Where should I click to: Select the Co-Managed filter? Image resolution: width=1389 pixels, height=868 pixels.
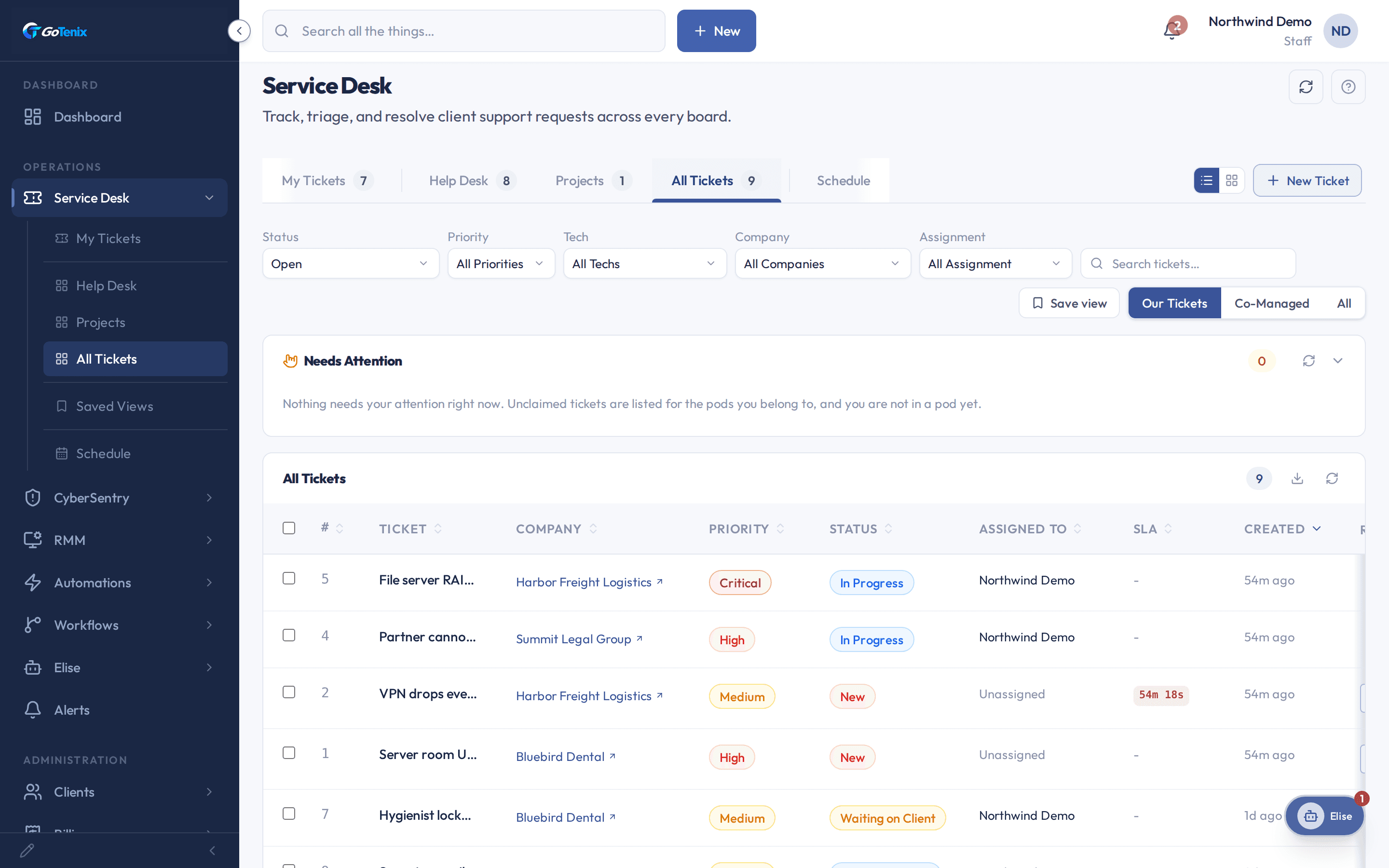tap(1271, 303)
